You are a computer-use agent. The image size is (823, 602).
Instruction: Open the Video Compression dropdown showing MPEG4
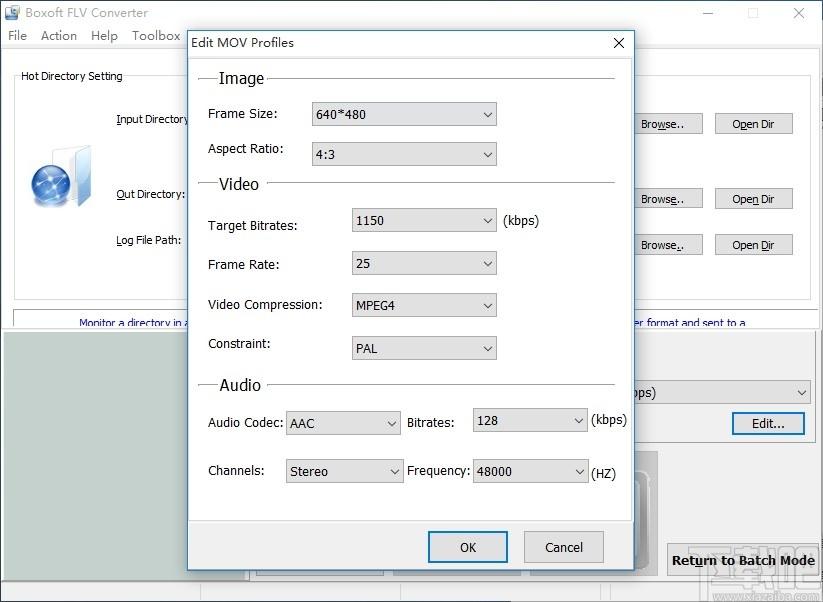click(424, 305)
